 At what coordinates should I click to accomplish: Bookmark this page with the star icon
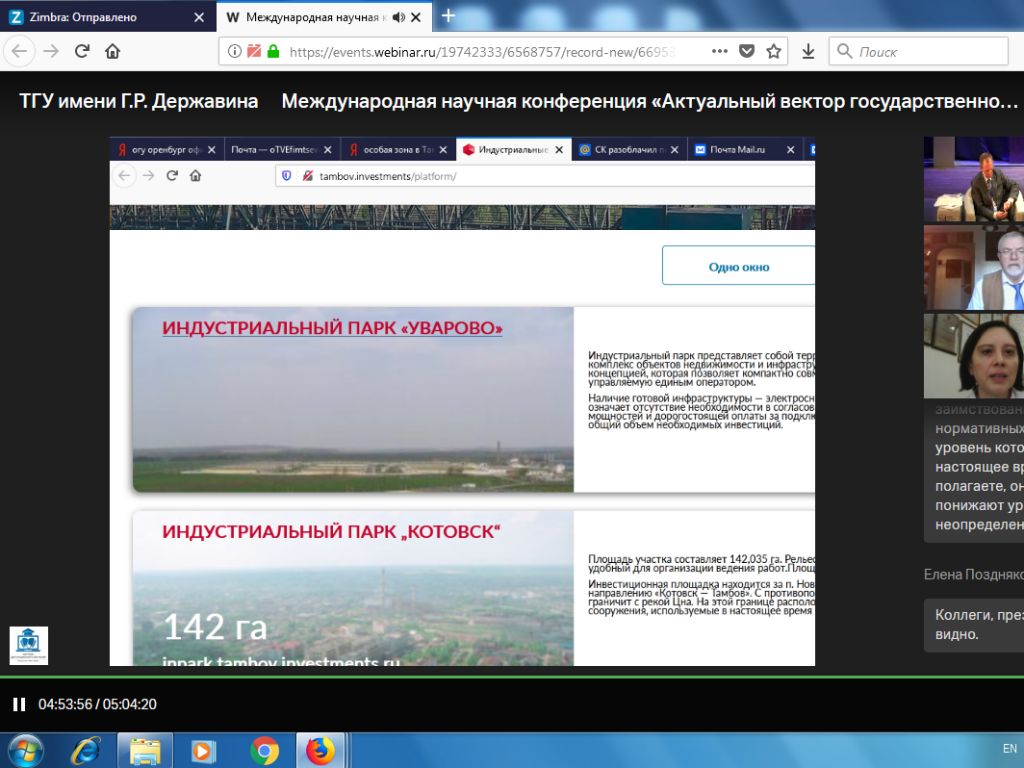point(774,51)
